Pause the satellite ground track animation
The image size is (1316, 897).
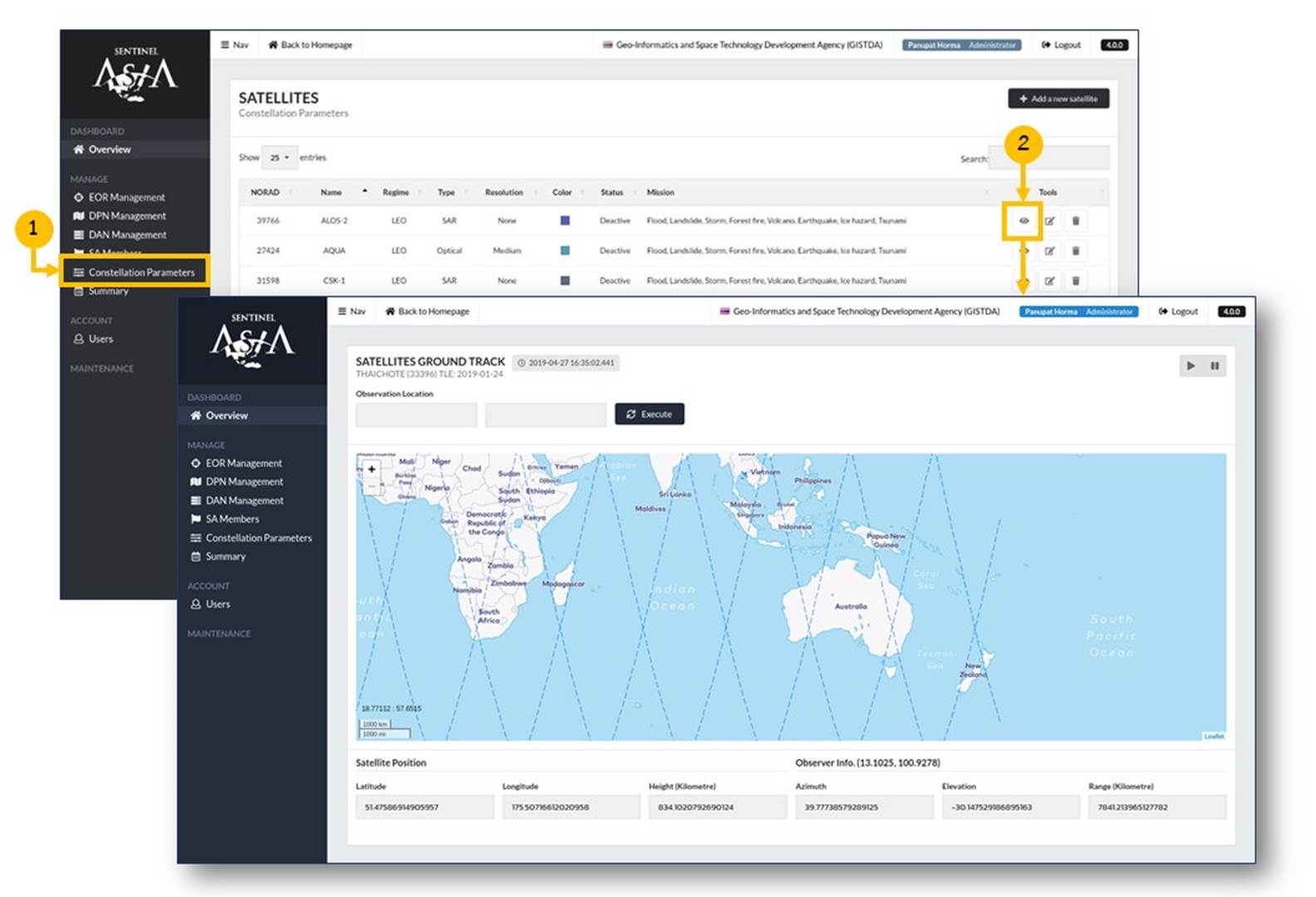1215,365
